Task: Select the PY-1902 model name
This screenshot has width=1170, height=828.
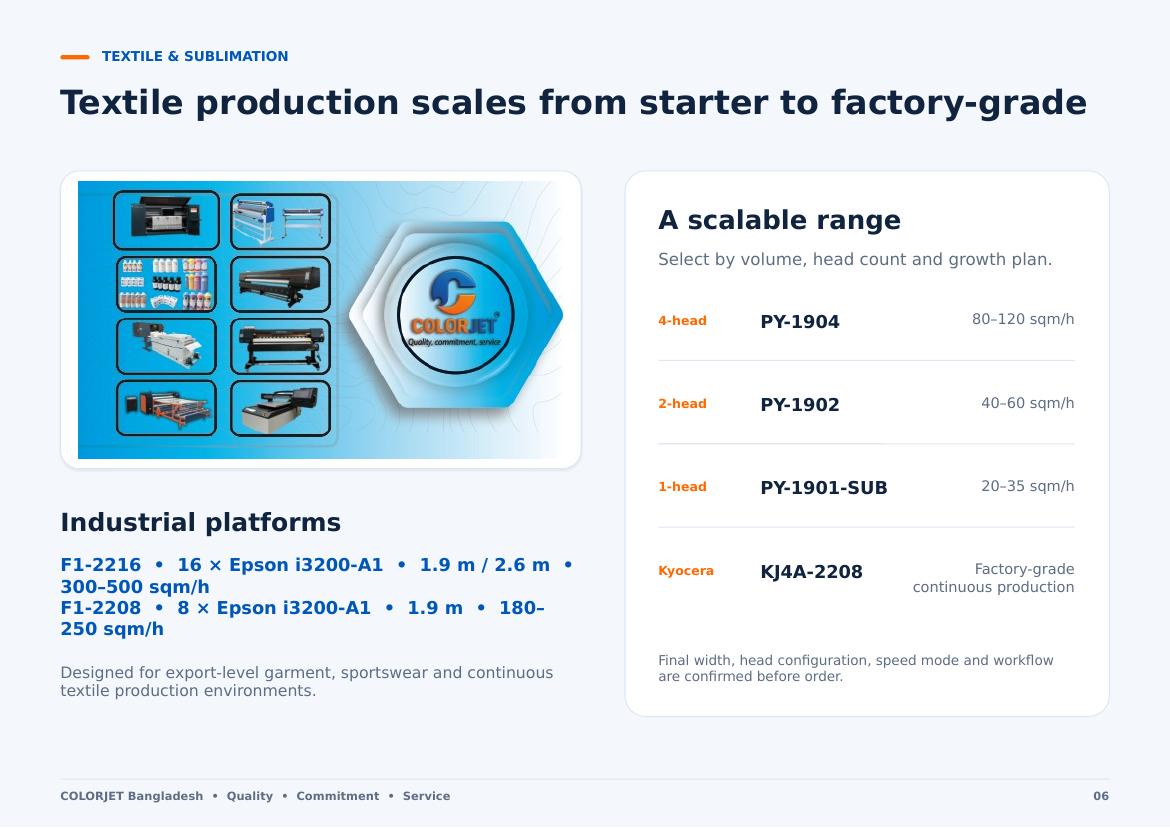Action: coord(799,404)
